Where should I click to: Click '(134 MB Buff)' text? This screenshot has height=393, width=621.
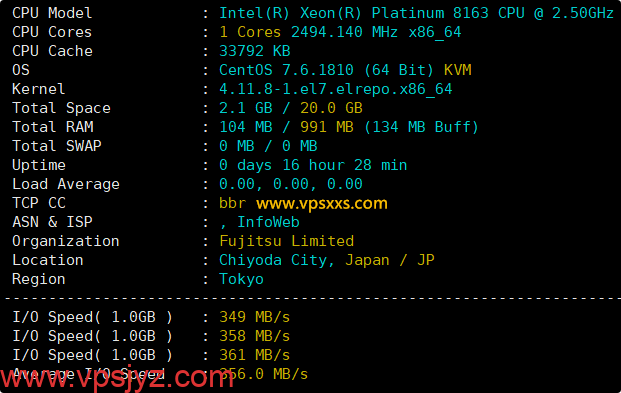(421, 127)
